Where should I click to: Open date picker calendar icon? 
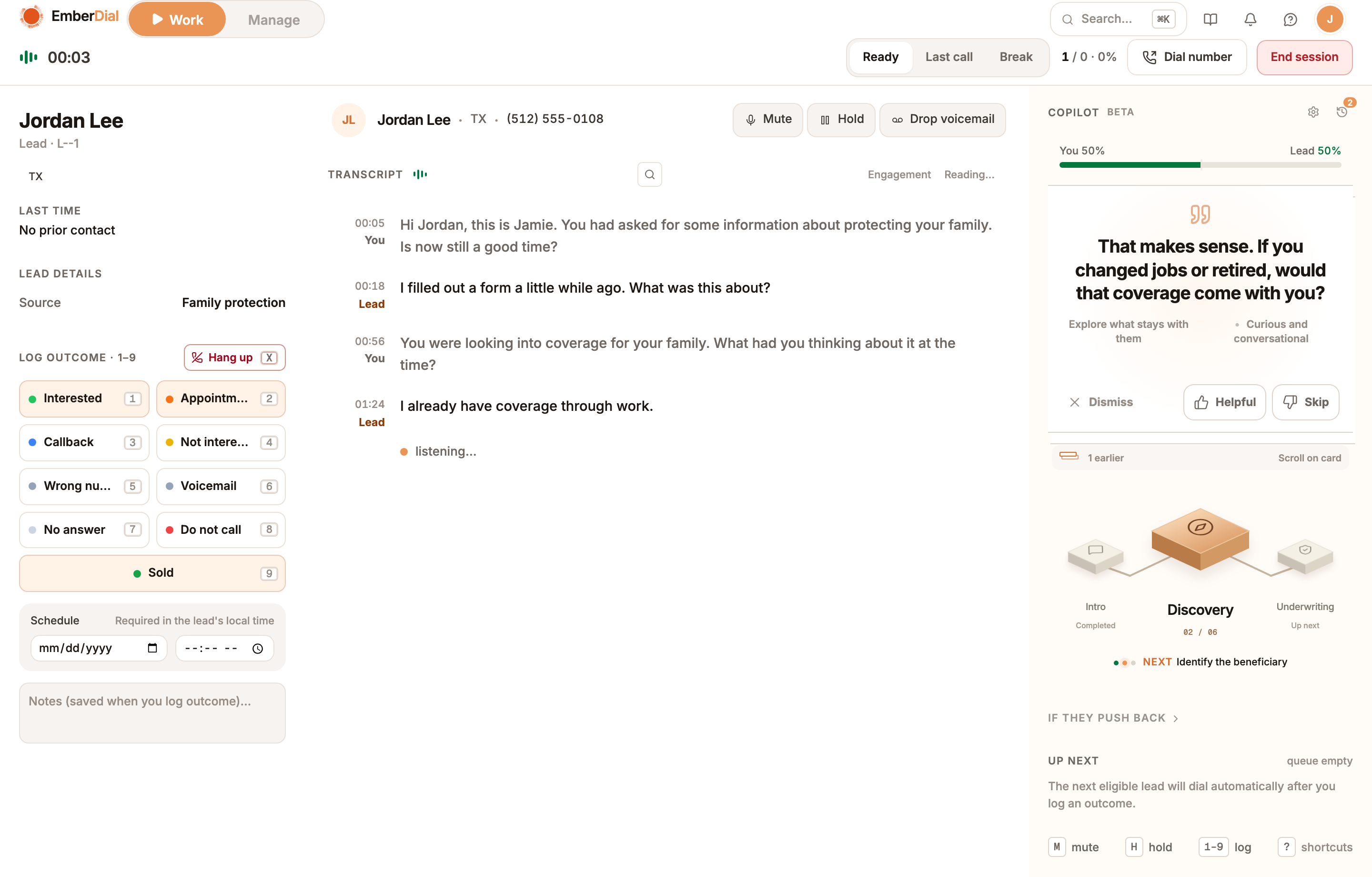[x=152, y=648]
